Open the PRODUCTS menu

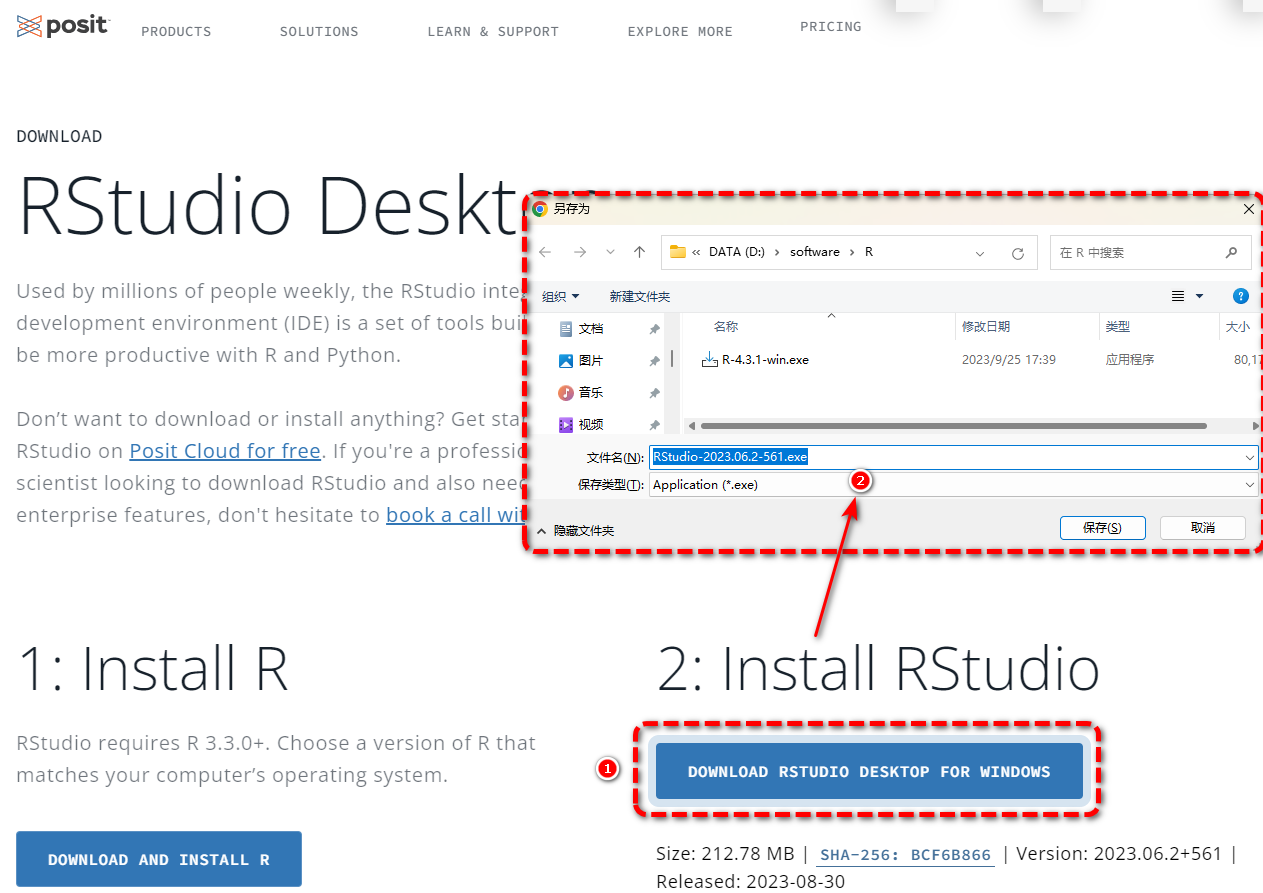pyautogui.click(x=176, y=32)
